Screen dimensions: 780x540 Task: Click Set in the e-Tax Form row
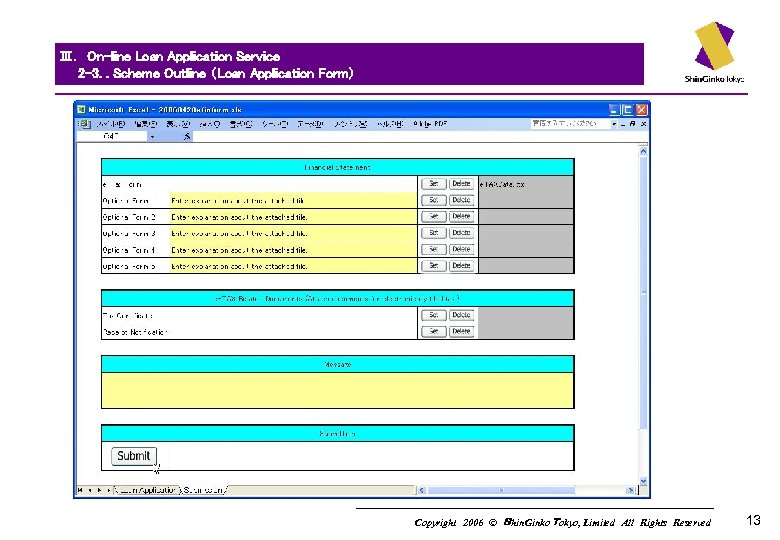[x=434, y=184]
